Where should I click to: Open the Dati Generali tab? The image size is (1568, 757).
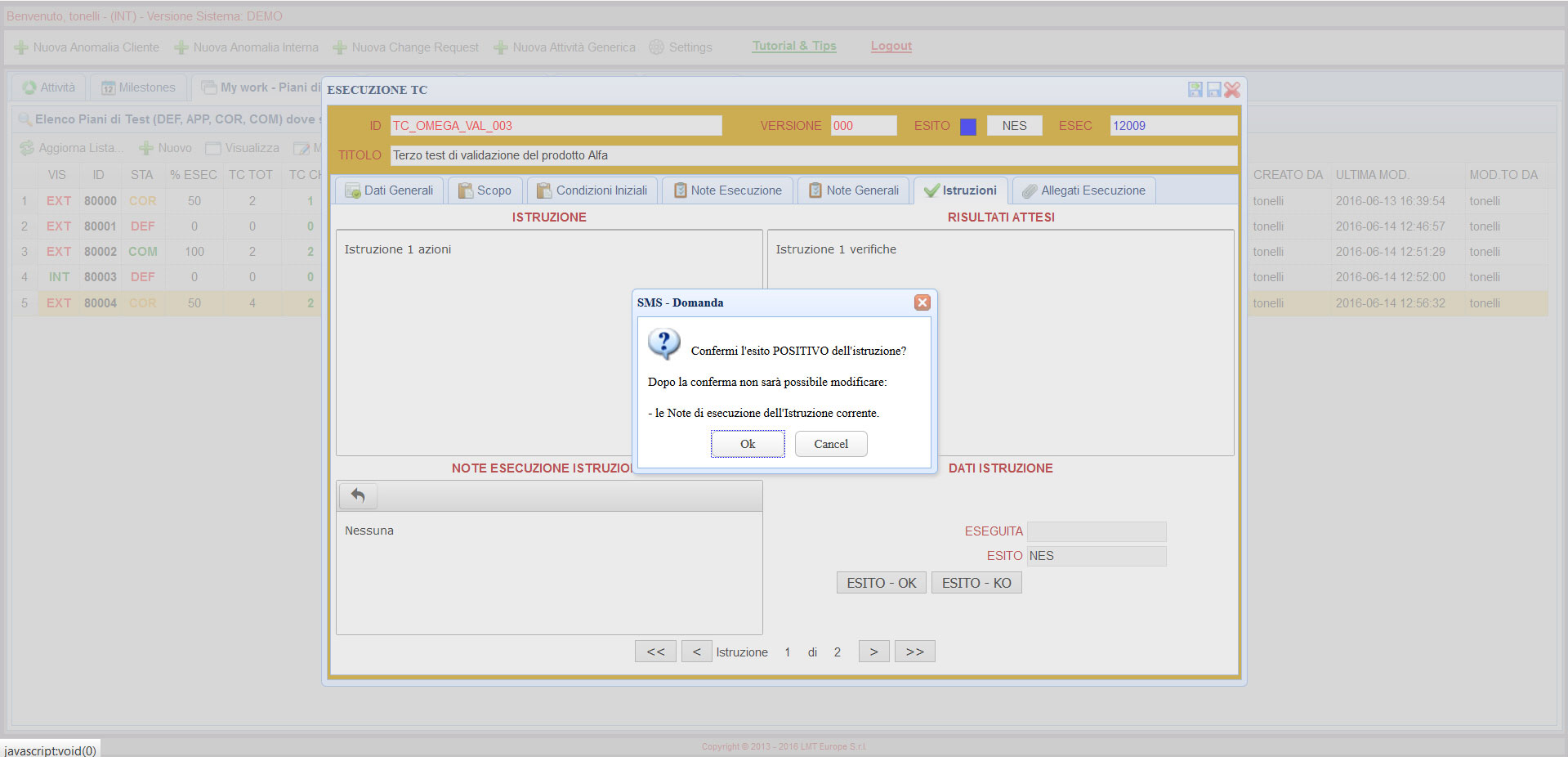[390, 190]
